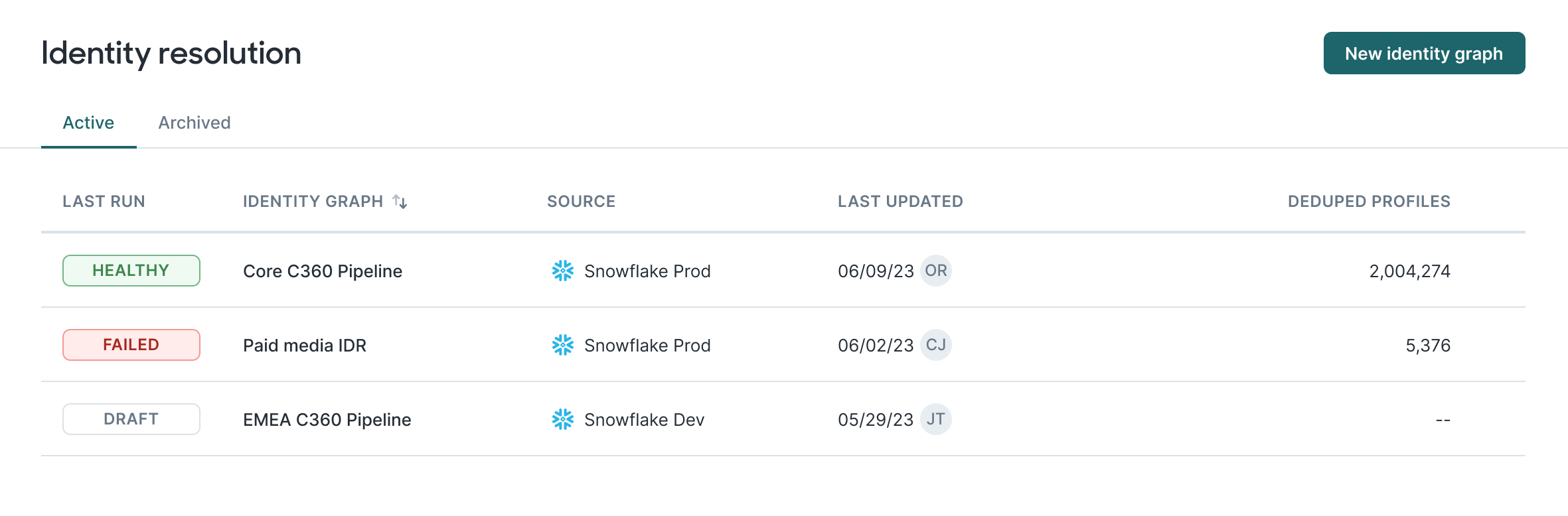
Task: Click the Identity Graph sort arrows icon
Action: (x=400, y=202)
